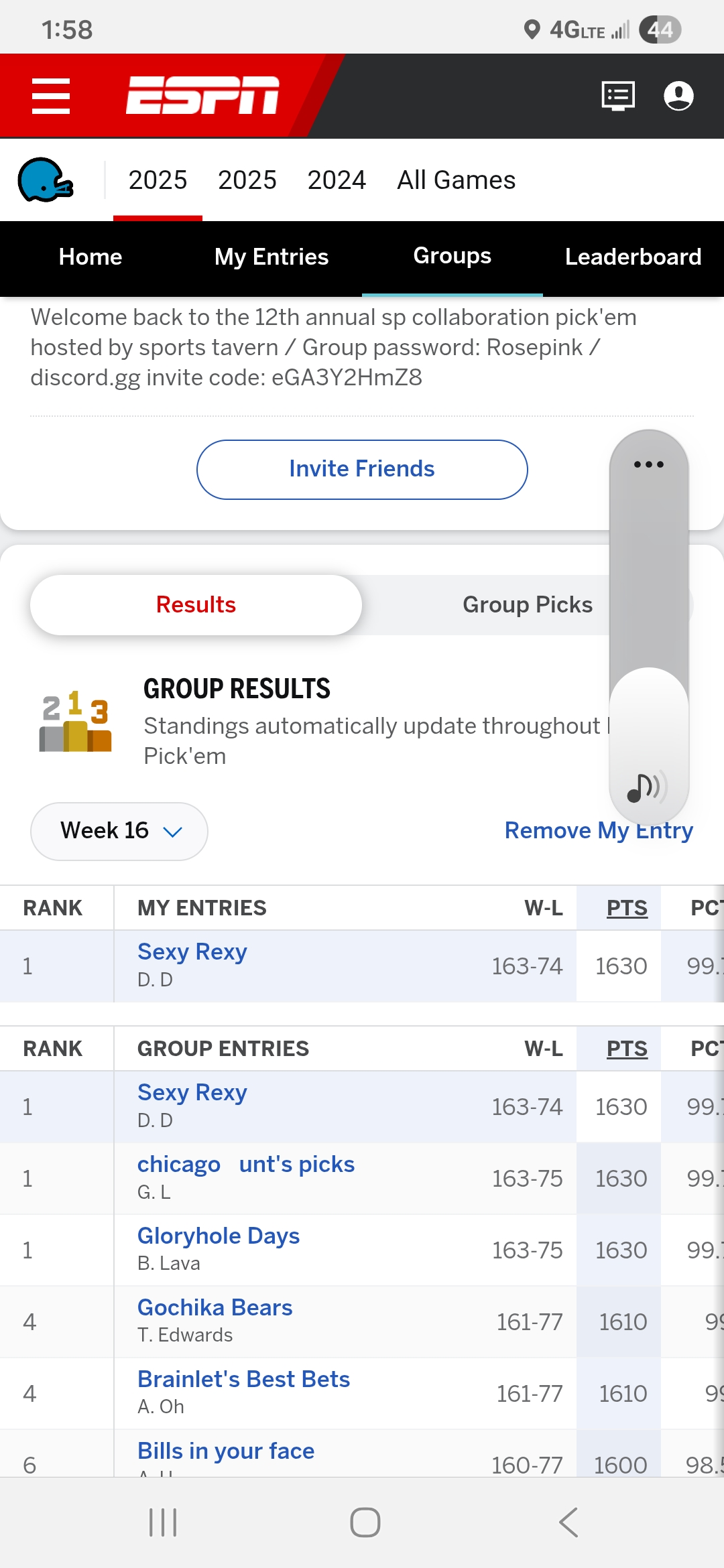
Task: Open the ESPN hamburger menu
Action: click(x=51, y=96)
